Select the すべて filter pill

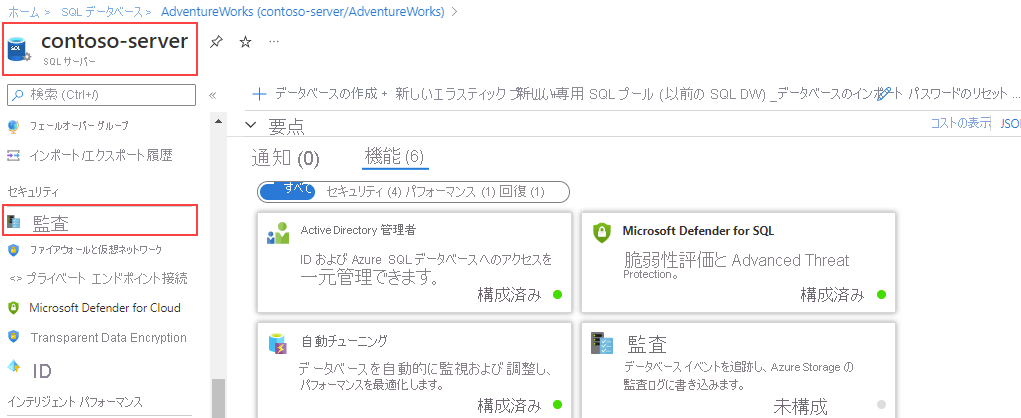click(287, 191)
